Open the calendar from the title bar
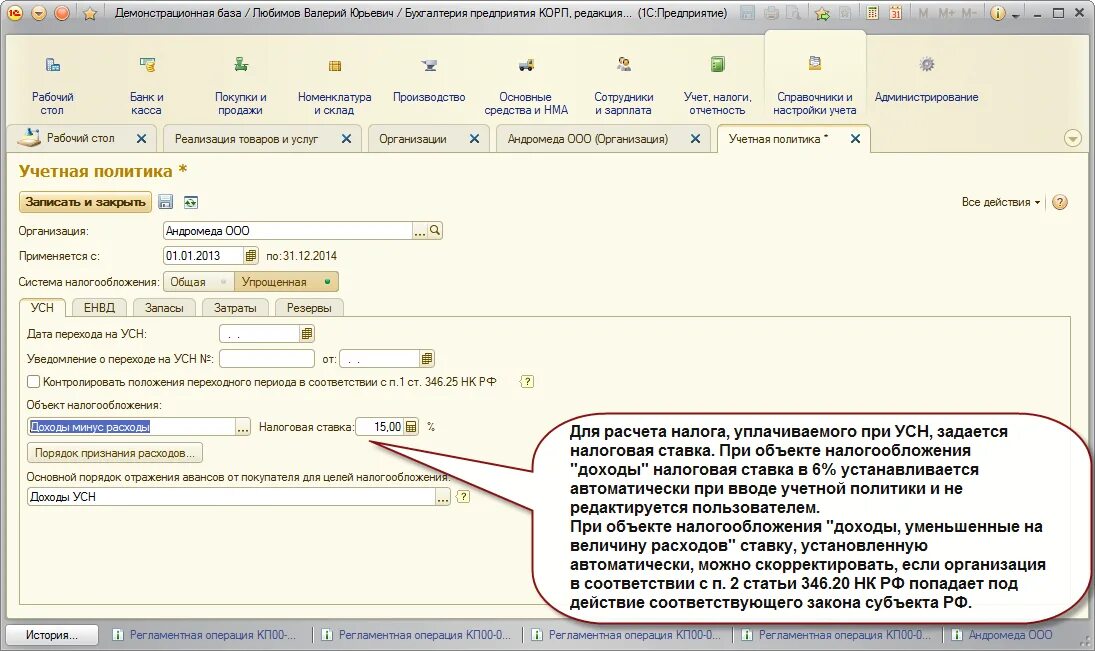1095x651 pixels. point(896,13)
